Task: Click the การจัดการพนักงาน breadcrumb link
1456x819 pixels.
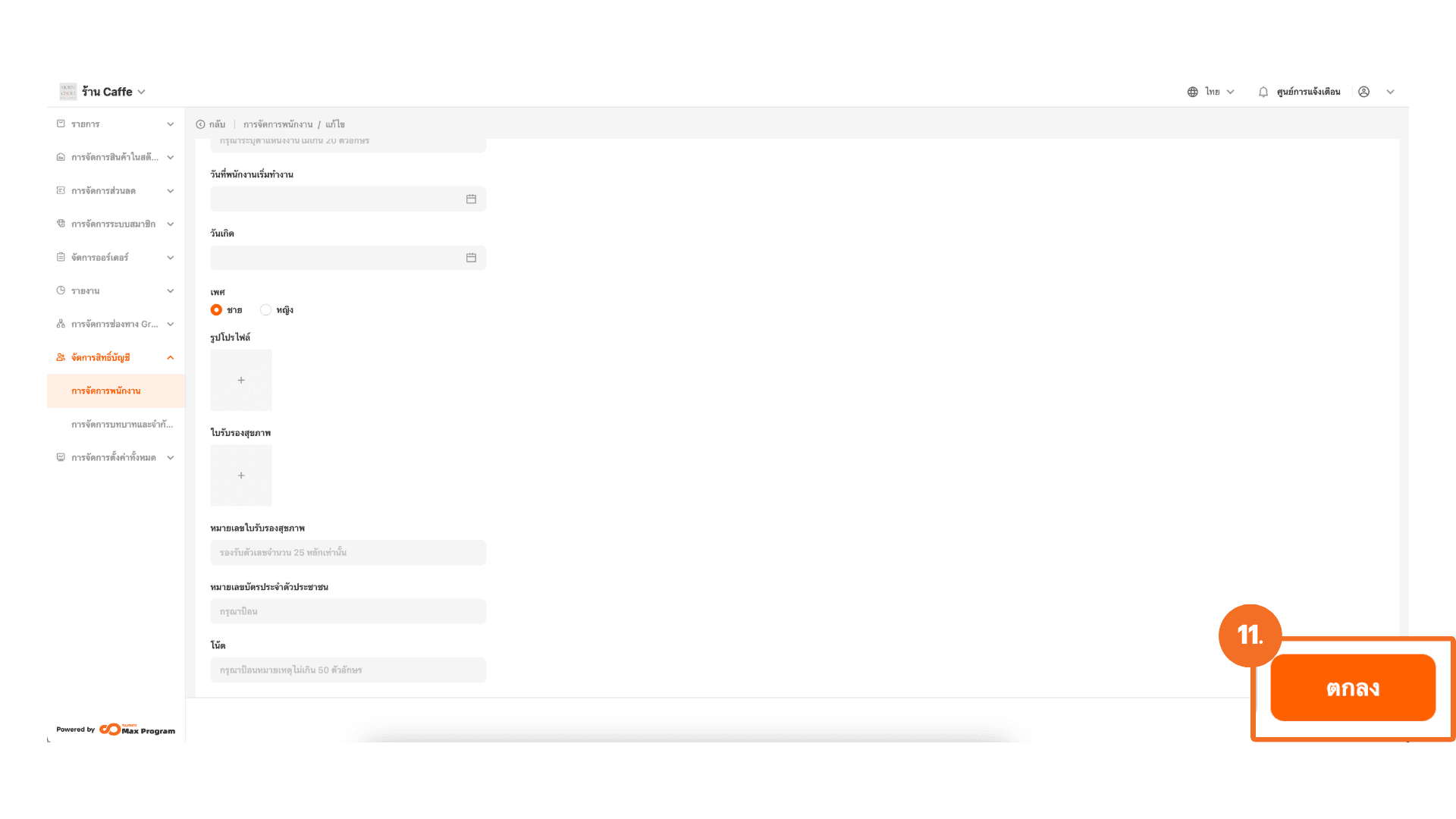Action: (x=278, y=124)
